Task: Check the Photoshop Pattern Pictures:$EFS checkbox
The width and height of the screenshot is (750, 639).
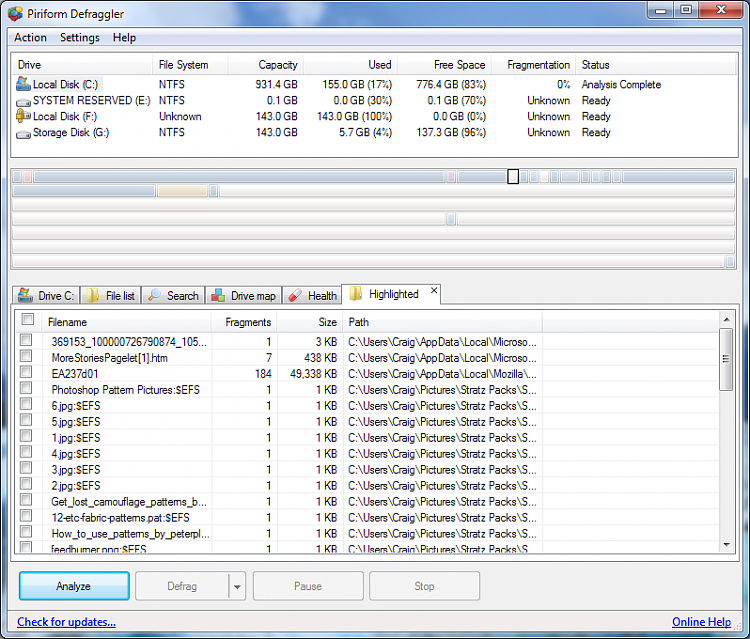Action: [x=26, y=388]
